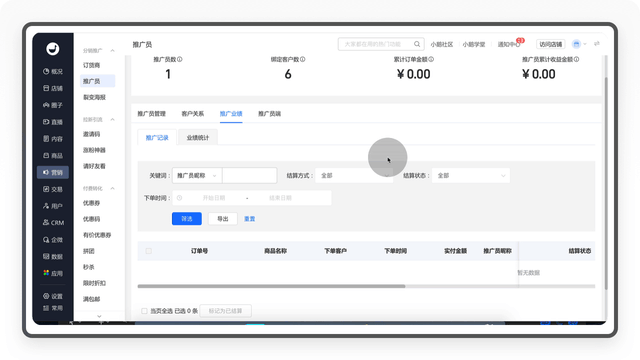Click the blue 筛选 filter button
This screenshot has width=640, height=360.
(187, 219)
